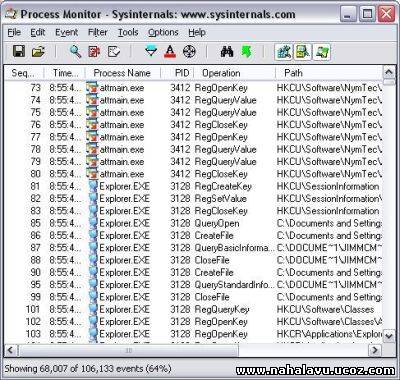400x380 pixels.
Task: Click the Open folder toolbar icon
Action: click(38, 52)
